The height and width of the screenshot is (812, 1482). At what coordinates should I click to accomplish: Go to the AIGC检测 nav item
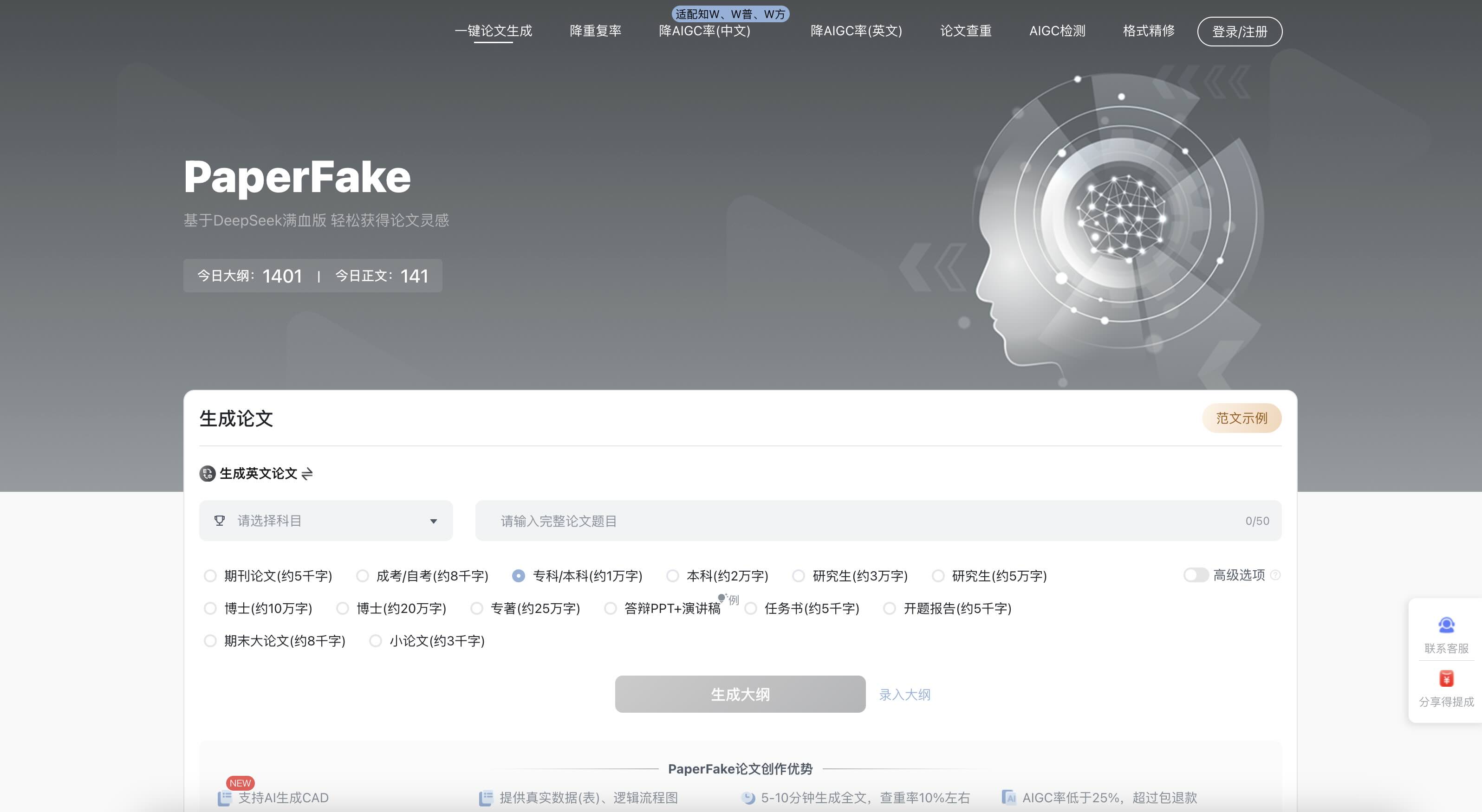1057,31
